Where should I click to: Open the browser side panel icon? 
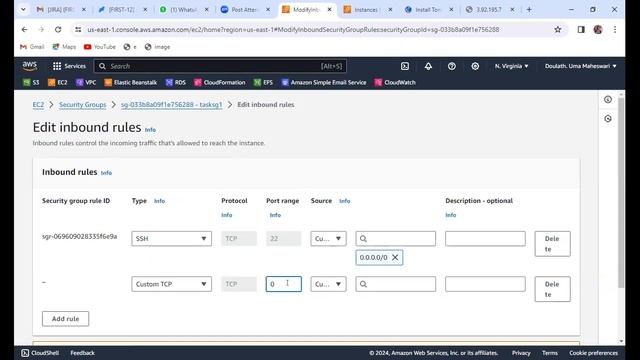point(581,29)
